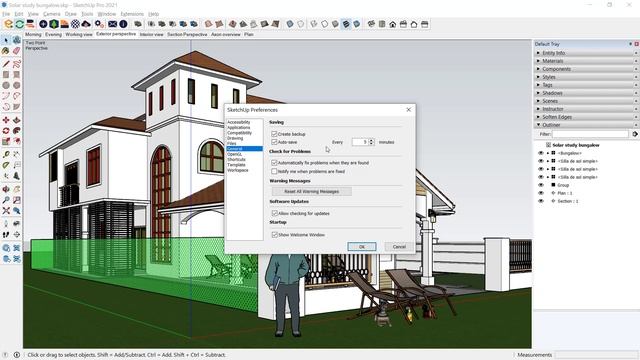Expand the Components panel

point(586,69)
